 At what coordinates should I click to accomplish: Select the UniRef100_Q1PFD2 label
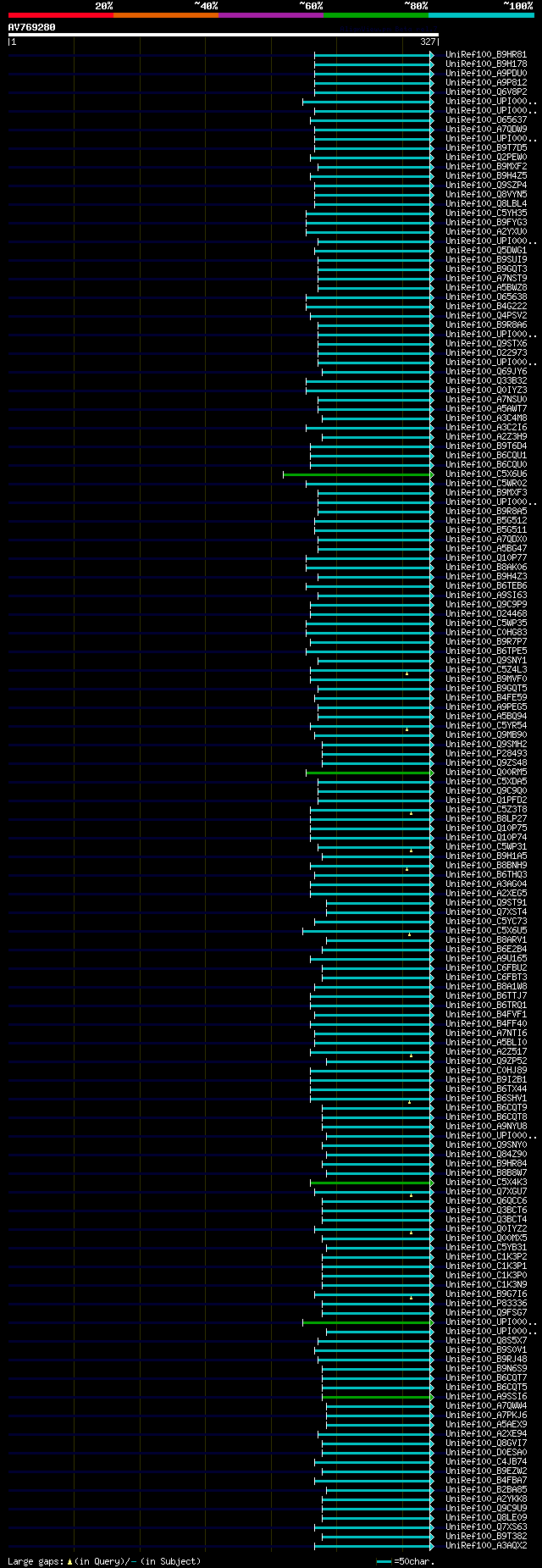pyautogui.click(x=486, y=801)
